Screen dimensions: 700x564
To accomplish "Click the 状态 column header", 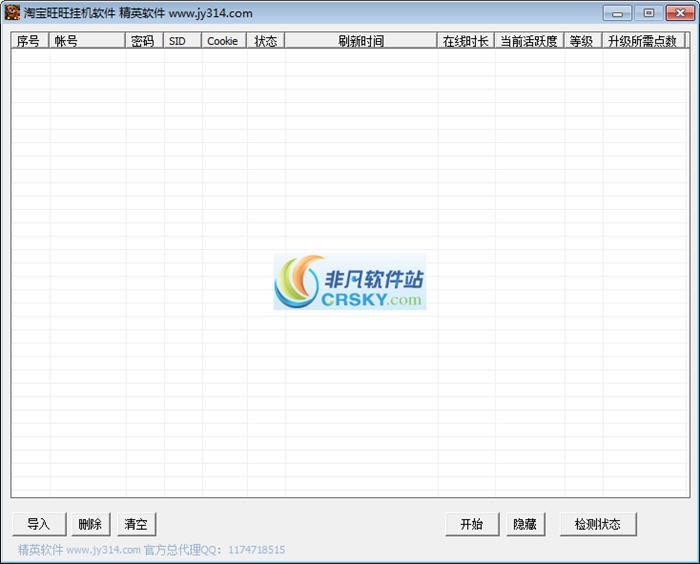I will click(266, 41).
